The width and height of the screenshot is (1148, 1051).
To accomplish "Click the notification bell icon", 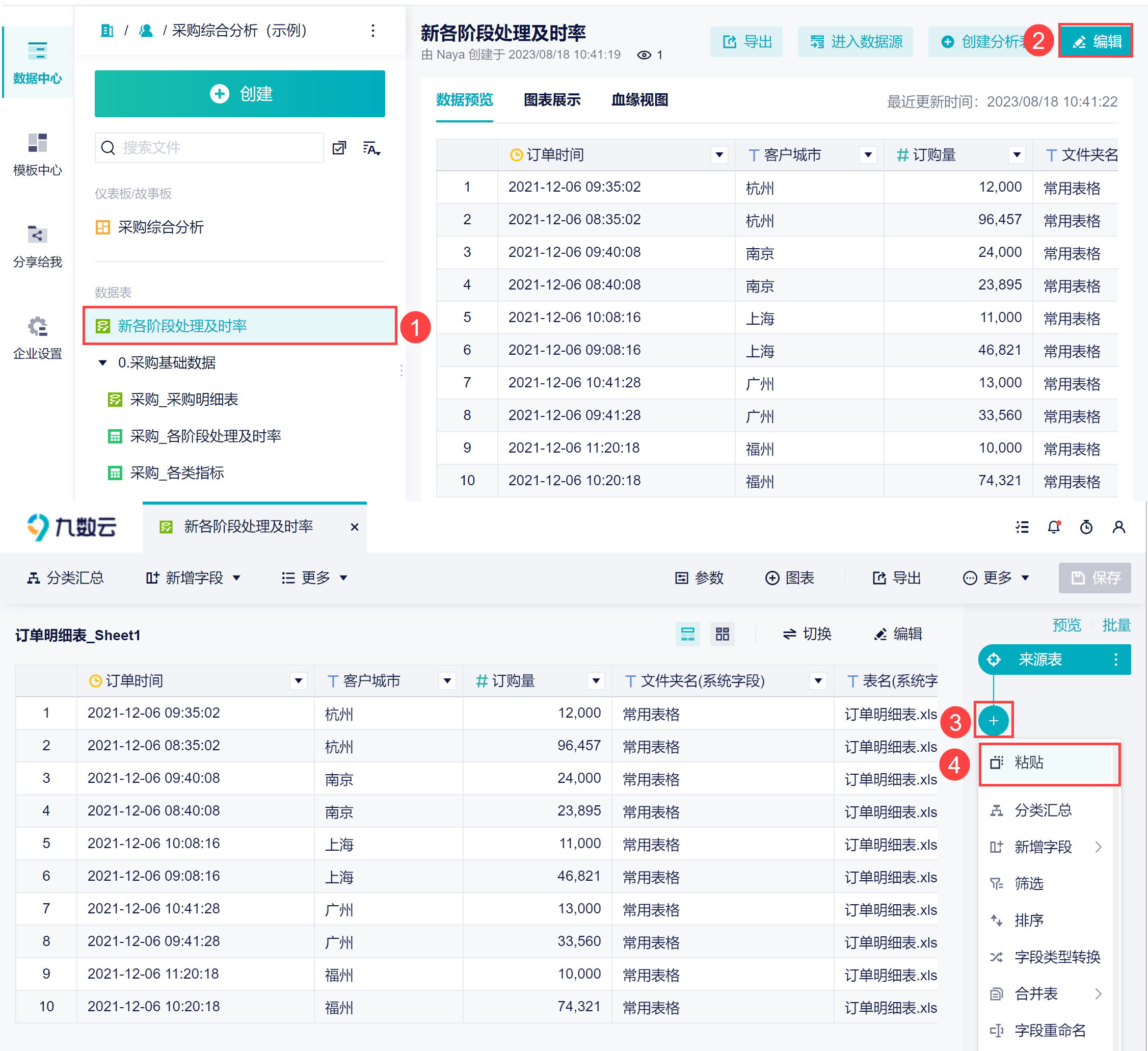I will (x=1053, y=527).
